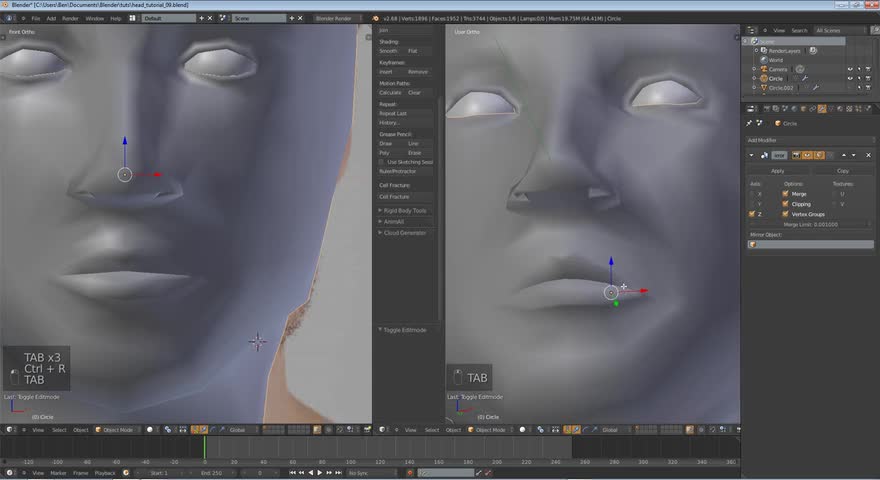Image resolution: width=880 pixels, height=480 pixels.
Task: Collapse the Mirror modifier panel
Action: click(x=751, y=155)
